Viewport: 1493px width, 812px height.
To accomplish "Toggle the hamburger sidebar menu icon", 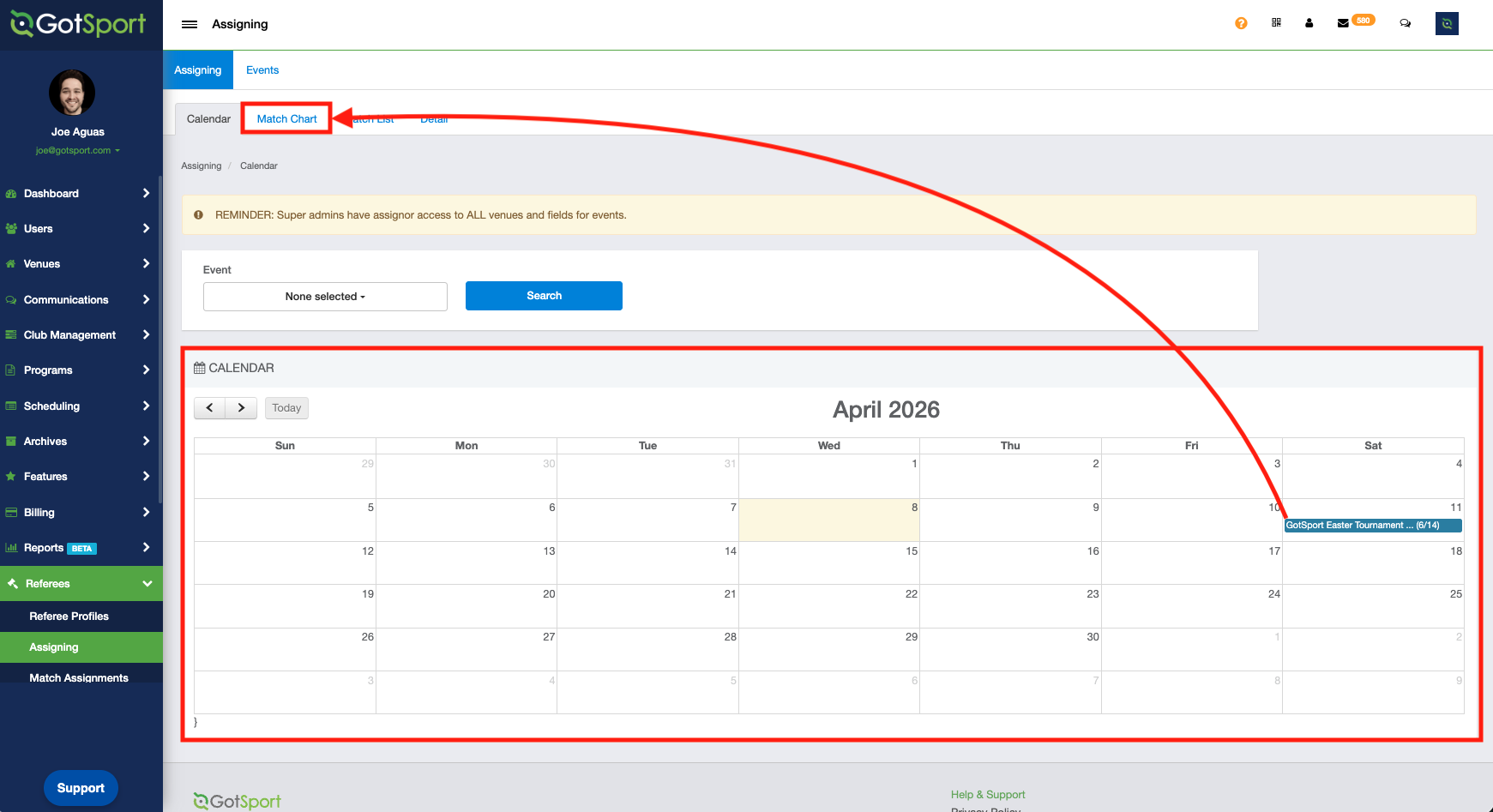I will (x=190, y=24).
